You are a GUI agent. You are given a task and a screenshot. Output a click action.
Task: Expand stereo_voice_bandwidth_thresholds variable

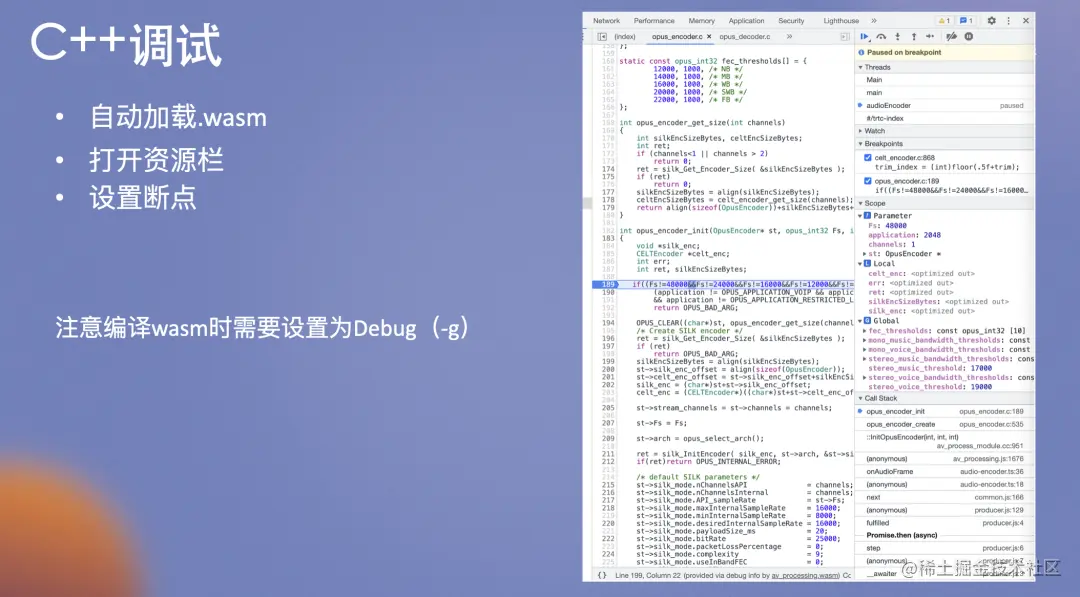(865, 377)
